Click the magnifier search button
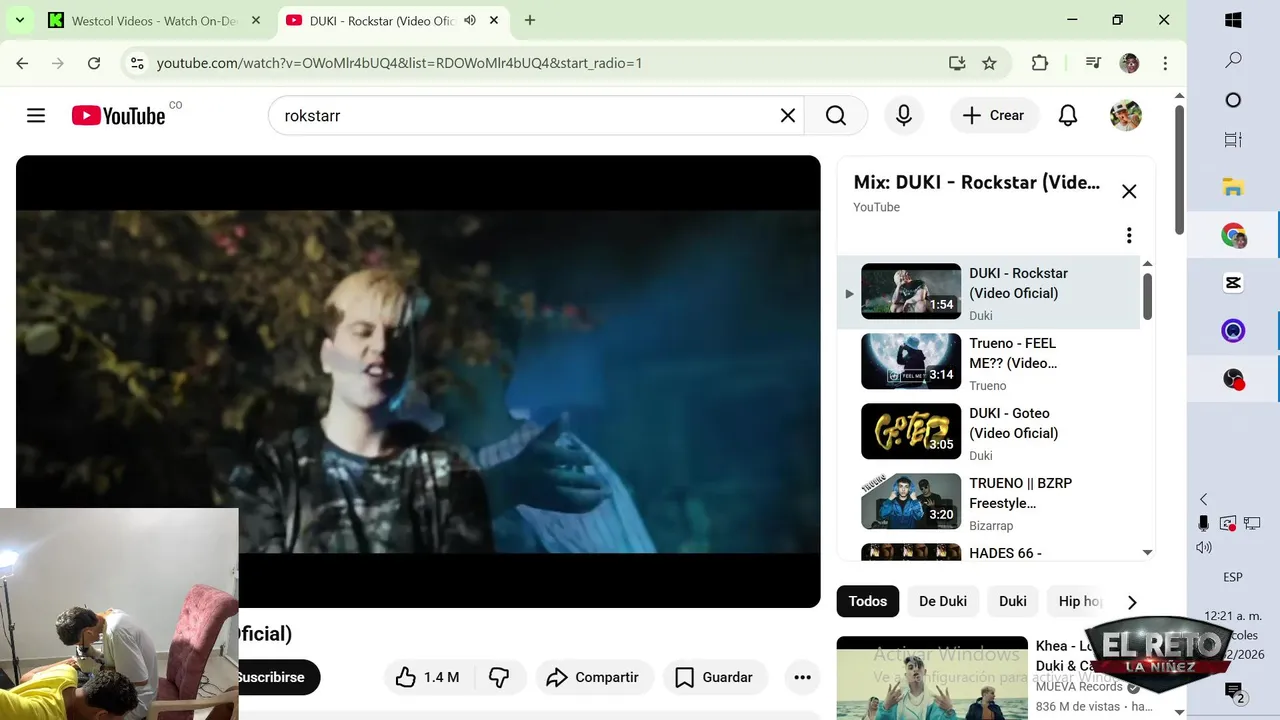This screenshot has width=1280, height=720. click(x=836, y=116)
